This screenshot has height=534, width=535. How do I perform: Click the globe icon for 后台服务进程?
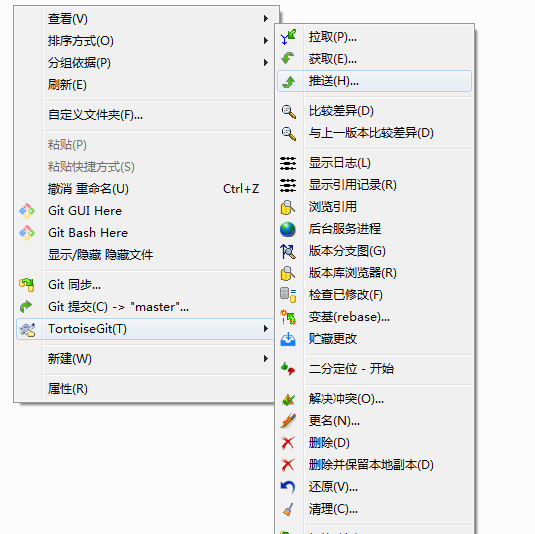(288, 229)
